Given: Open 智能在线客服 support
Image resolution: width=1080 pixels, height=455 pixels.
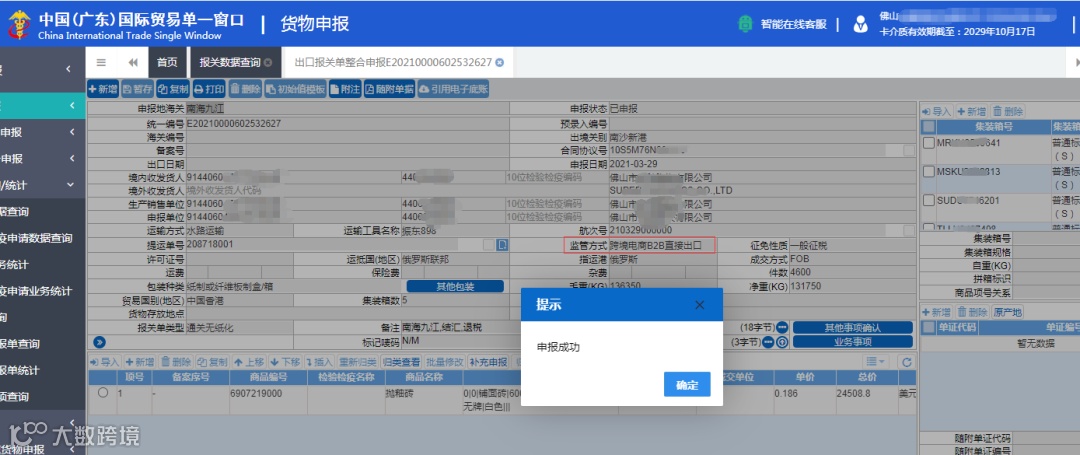Looking at the screenshot, I should [793, 24].
